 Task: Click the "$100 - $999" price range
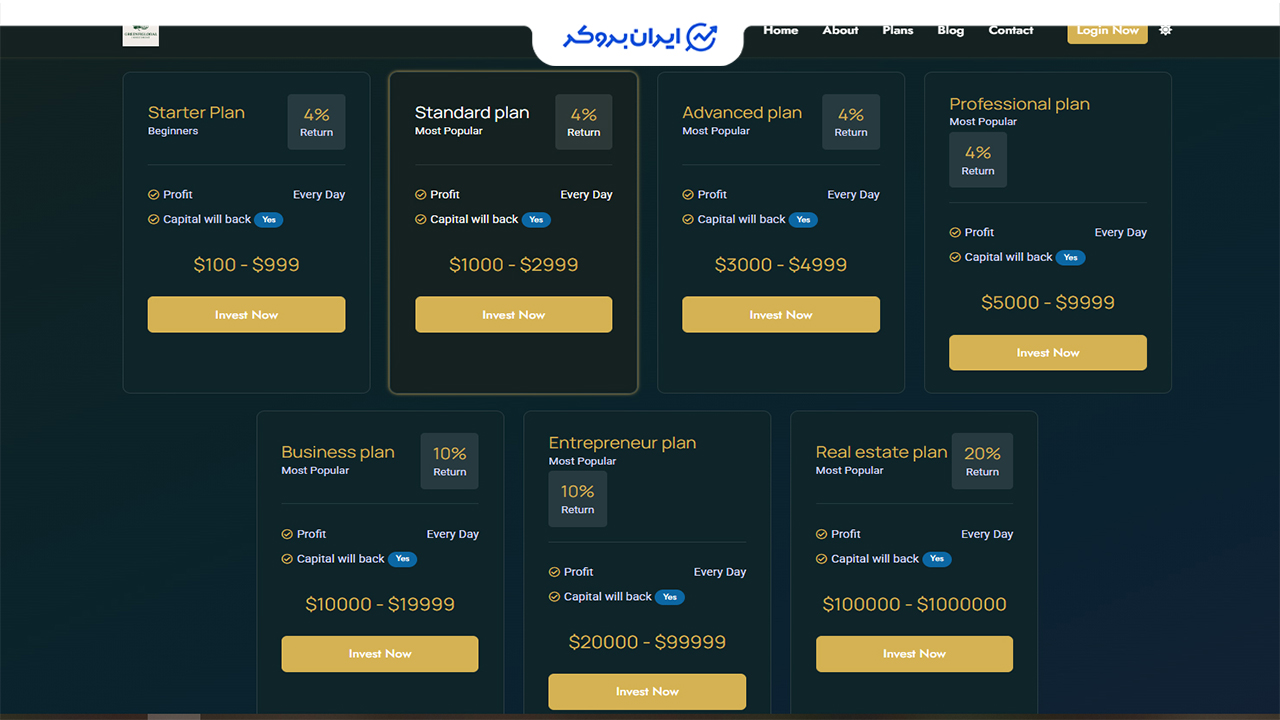click(247, 265)
